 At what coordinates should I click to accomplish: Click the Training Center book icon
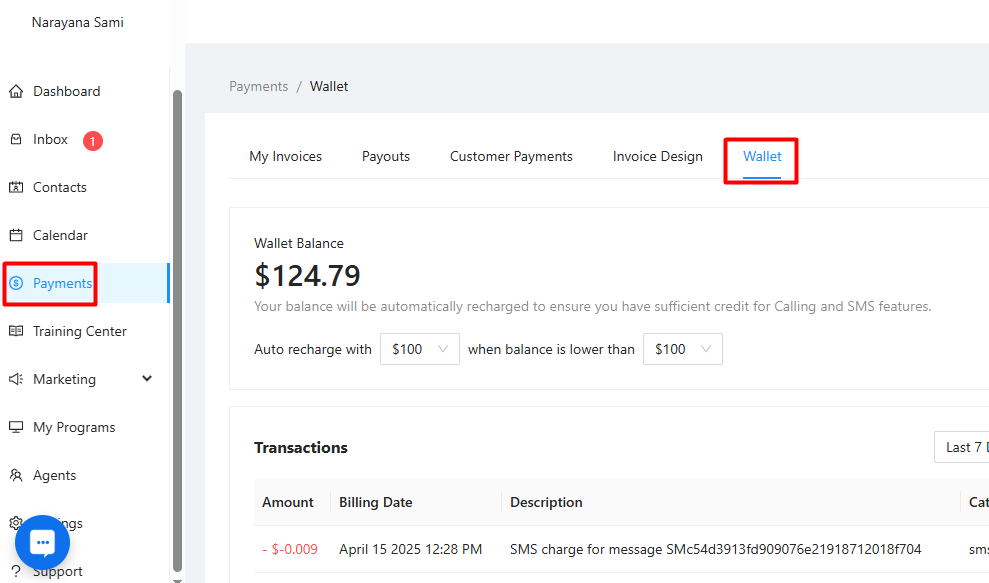pos(16,332)
